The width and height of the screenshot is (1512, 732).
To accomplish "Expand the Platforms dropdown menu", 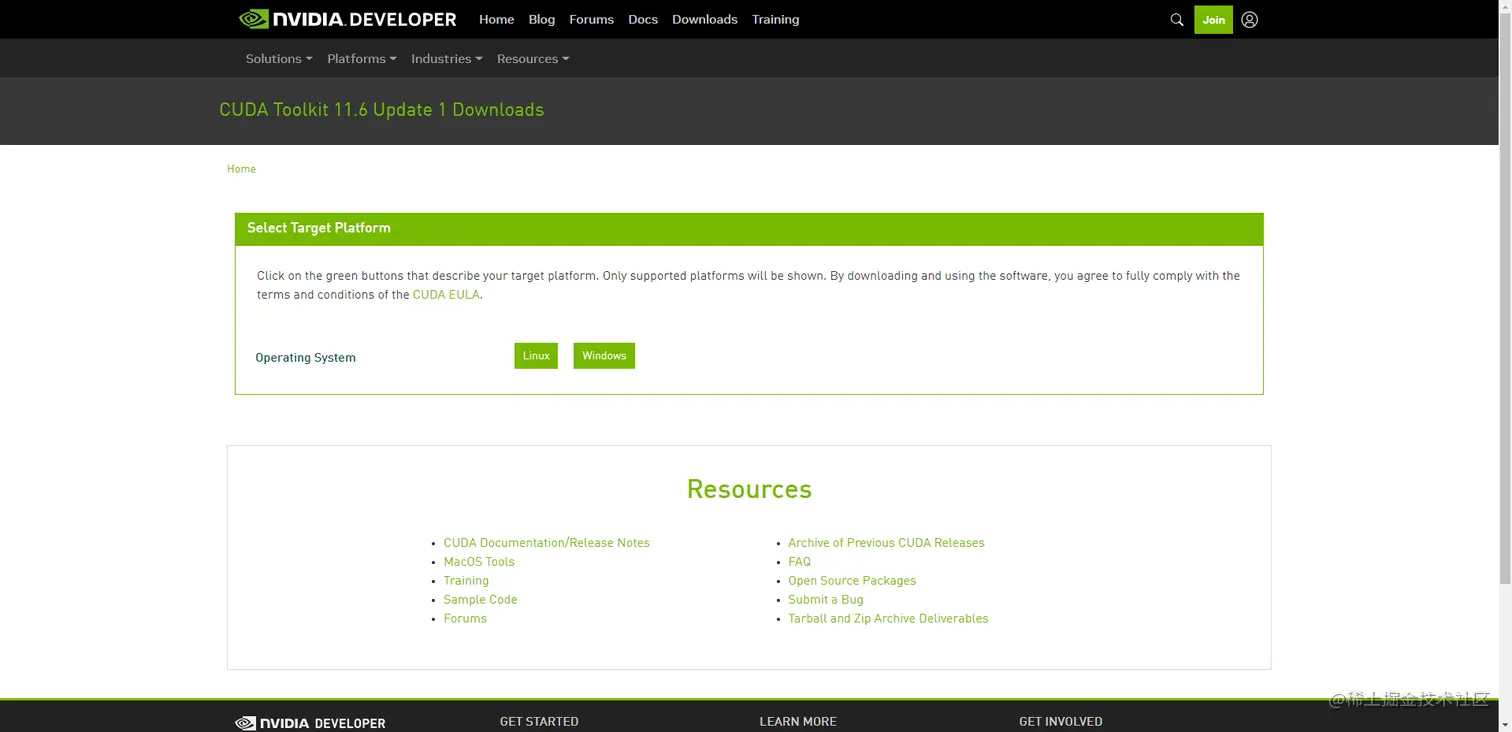I will (362, 59).
